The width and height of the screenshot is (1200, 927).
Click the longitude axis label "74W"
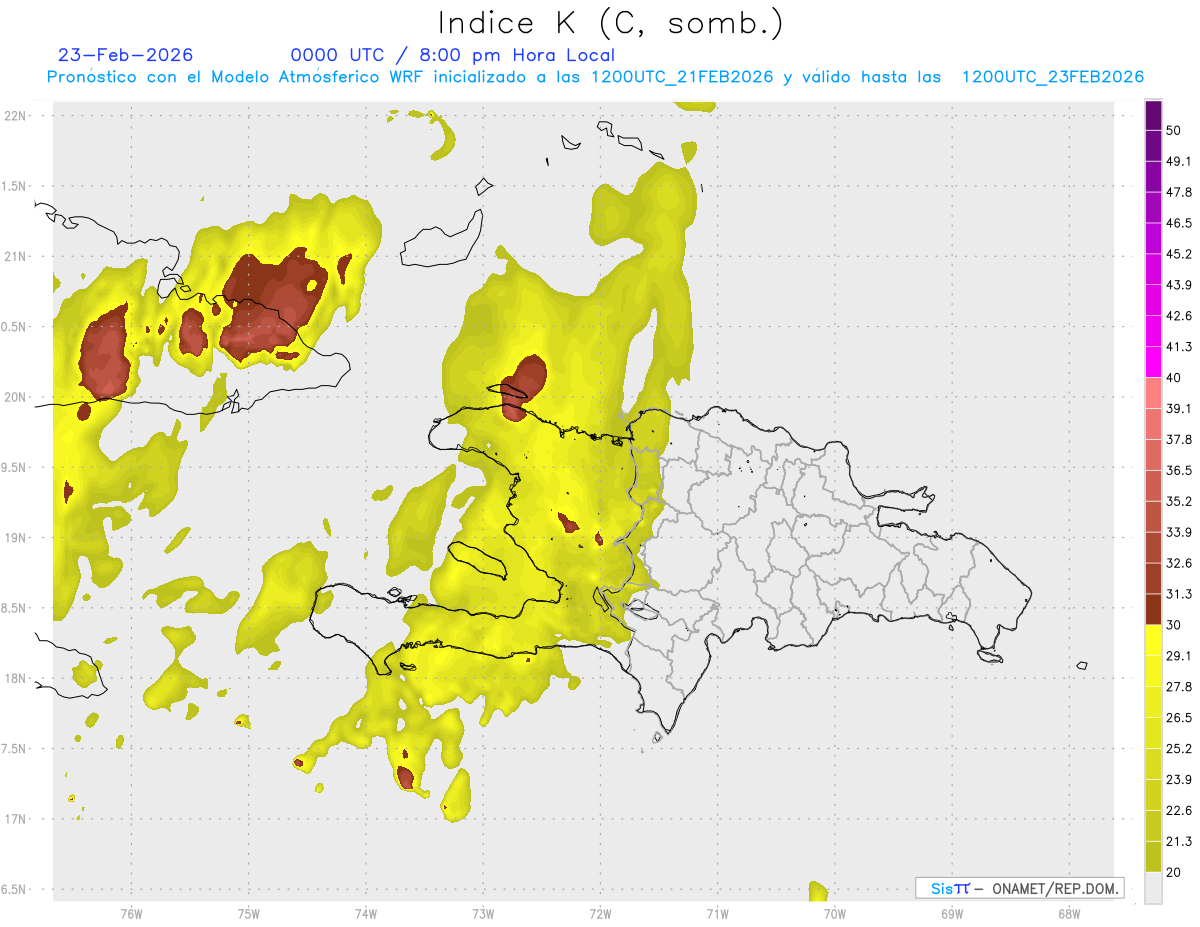pos(365,913)
